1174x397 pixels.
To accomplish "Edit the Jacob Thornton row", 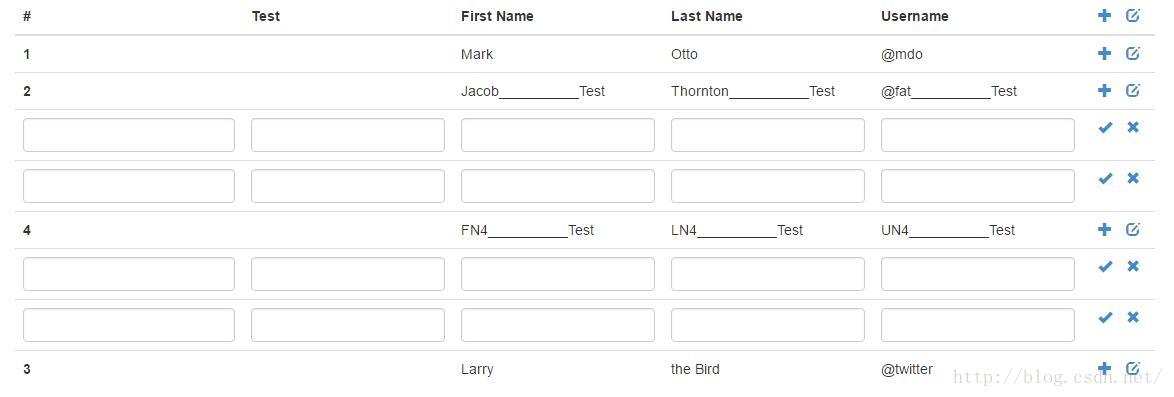I will click(x=1133, y=91).
